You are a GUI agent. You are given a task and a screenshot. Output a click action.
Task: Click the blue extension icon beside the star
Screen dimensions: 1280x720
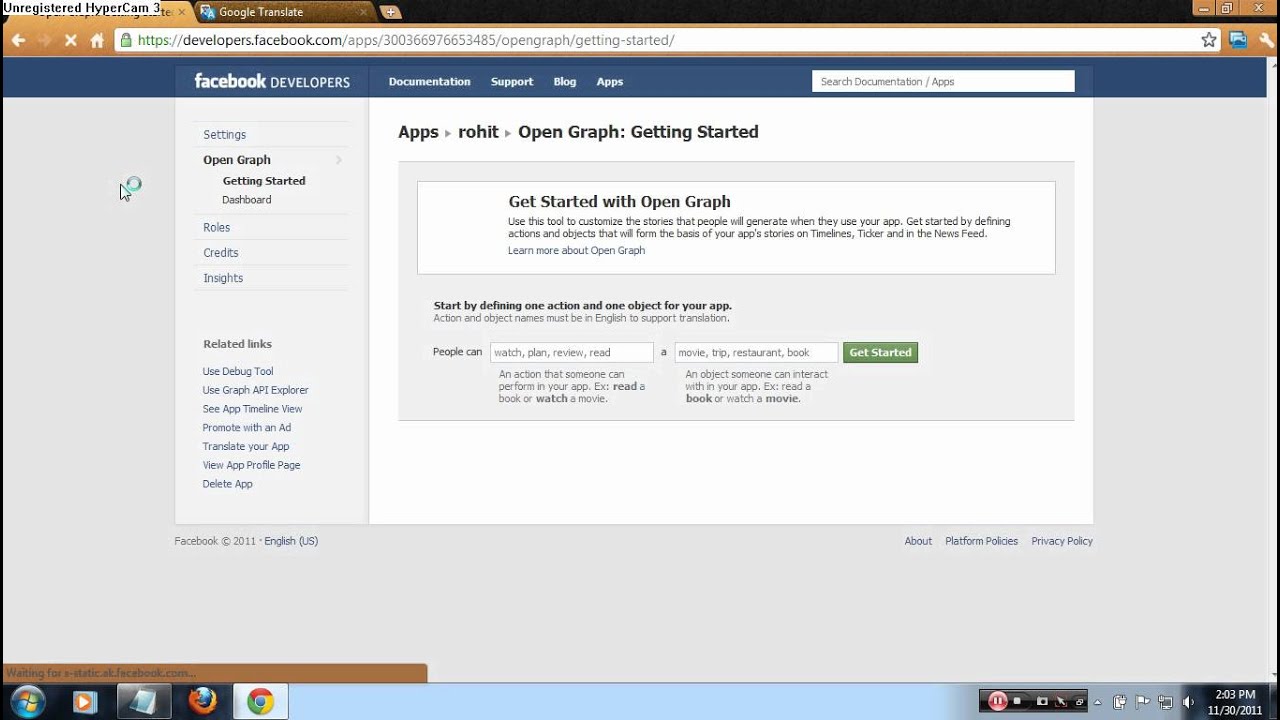tap(1238, 41)
